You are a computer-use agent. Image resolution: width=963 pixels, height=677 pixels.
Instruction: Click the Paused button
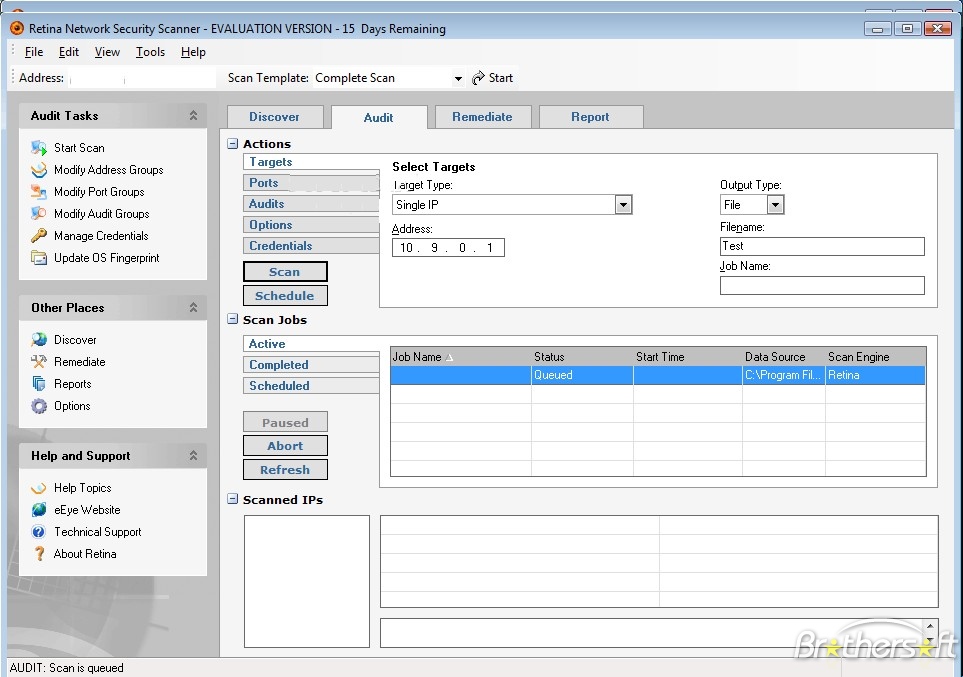[285, 423]
